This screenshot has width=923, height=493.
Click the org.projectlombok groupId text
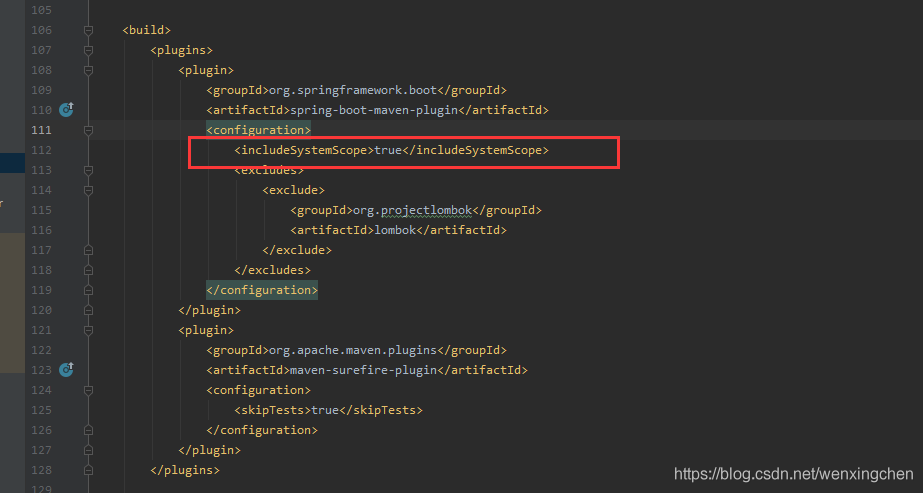coord(412,210)
